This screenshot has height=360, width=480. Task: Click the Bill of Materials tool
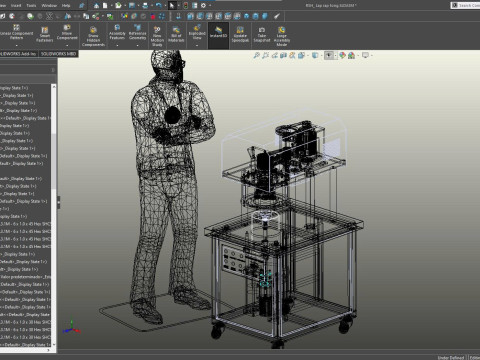[x=176, y=35]
